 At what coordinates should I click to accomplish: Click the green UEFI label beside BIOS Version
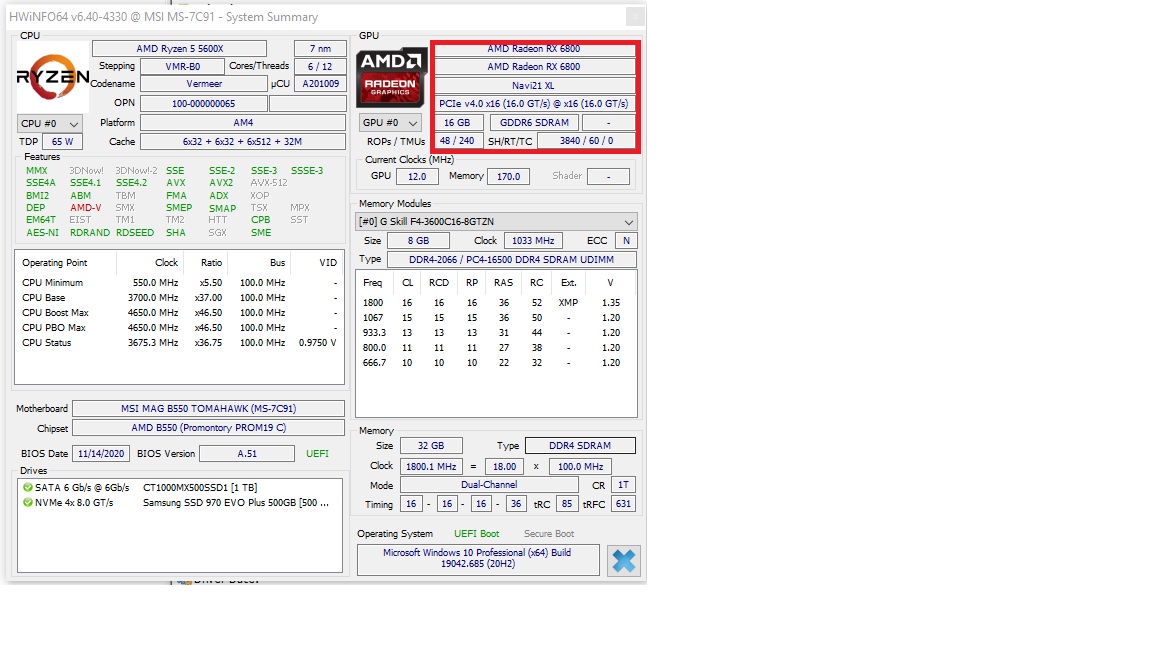pyautogui.click(x=317, y=453)
